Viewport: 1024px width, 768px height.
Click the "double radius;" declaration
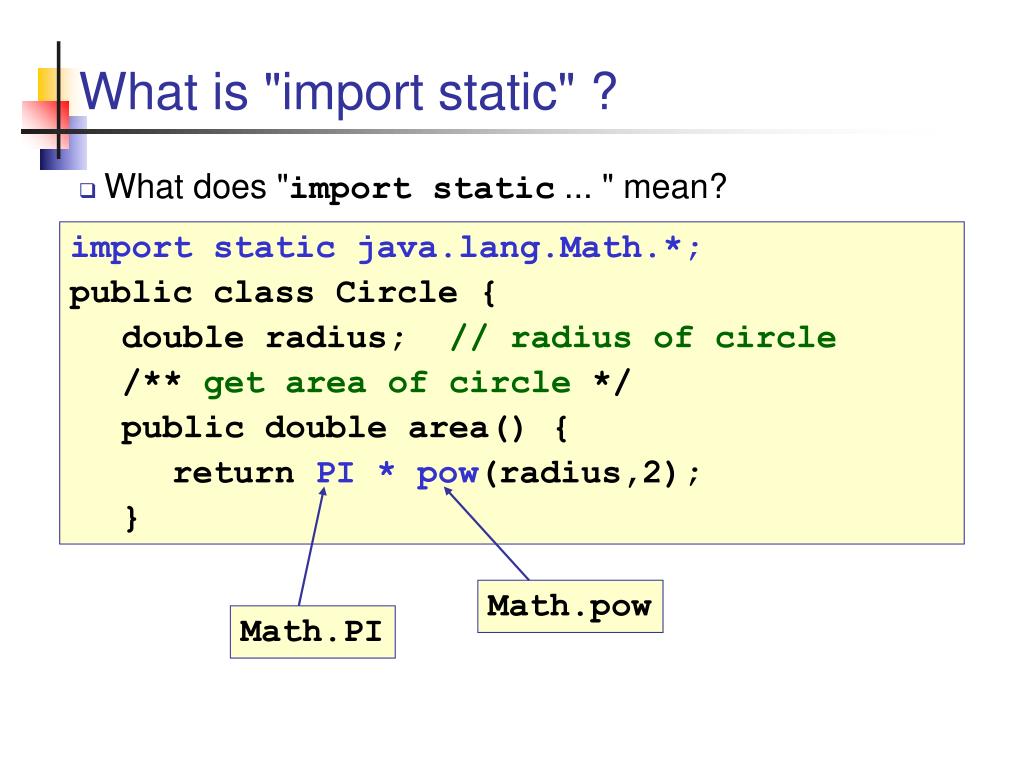(263, 338)
